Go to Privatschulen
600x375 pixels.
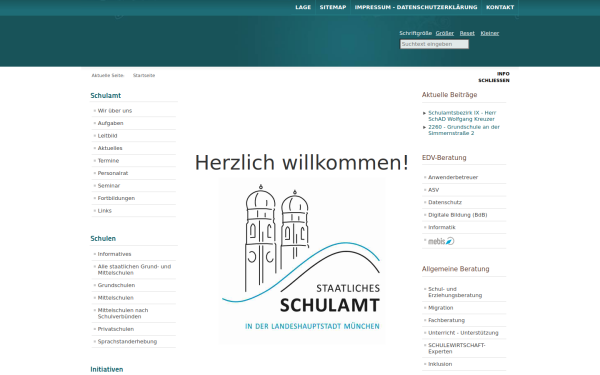(x=116, y=329)
